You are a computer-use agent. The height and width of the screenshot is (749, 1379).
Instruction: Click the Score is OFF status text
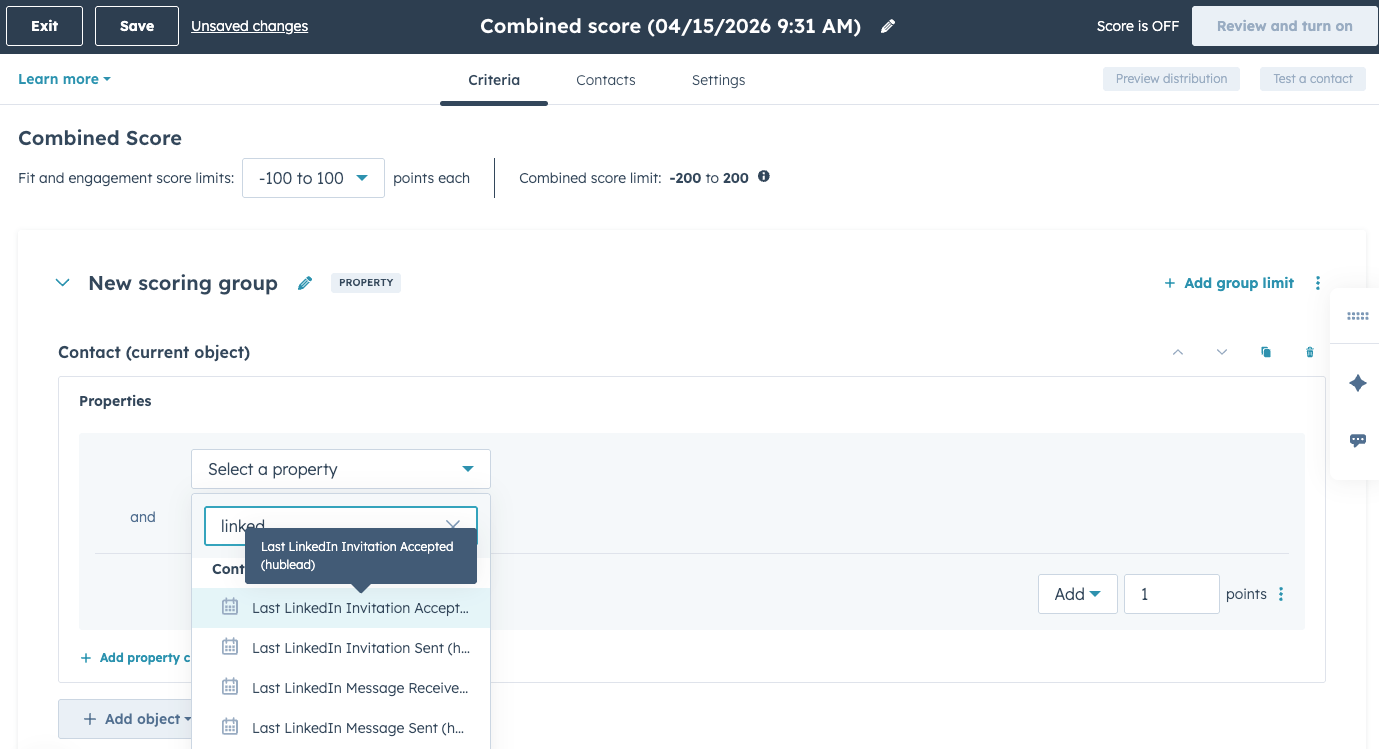pos(1137,26)
